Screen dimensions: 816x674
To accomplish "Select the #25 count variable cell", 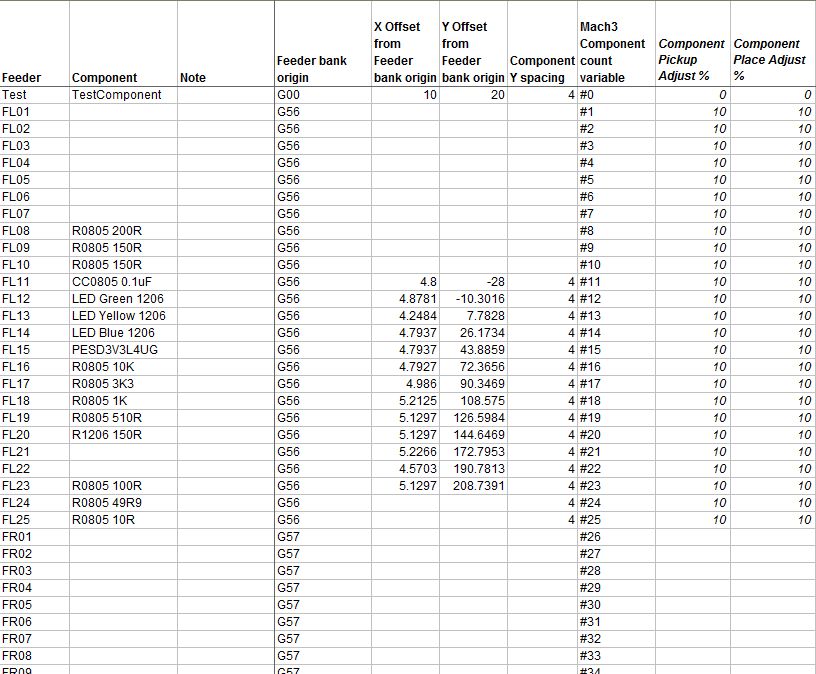I will pyautogui.click(x=588, y=520).
